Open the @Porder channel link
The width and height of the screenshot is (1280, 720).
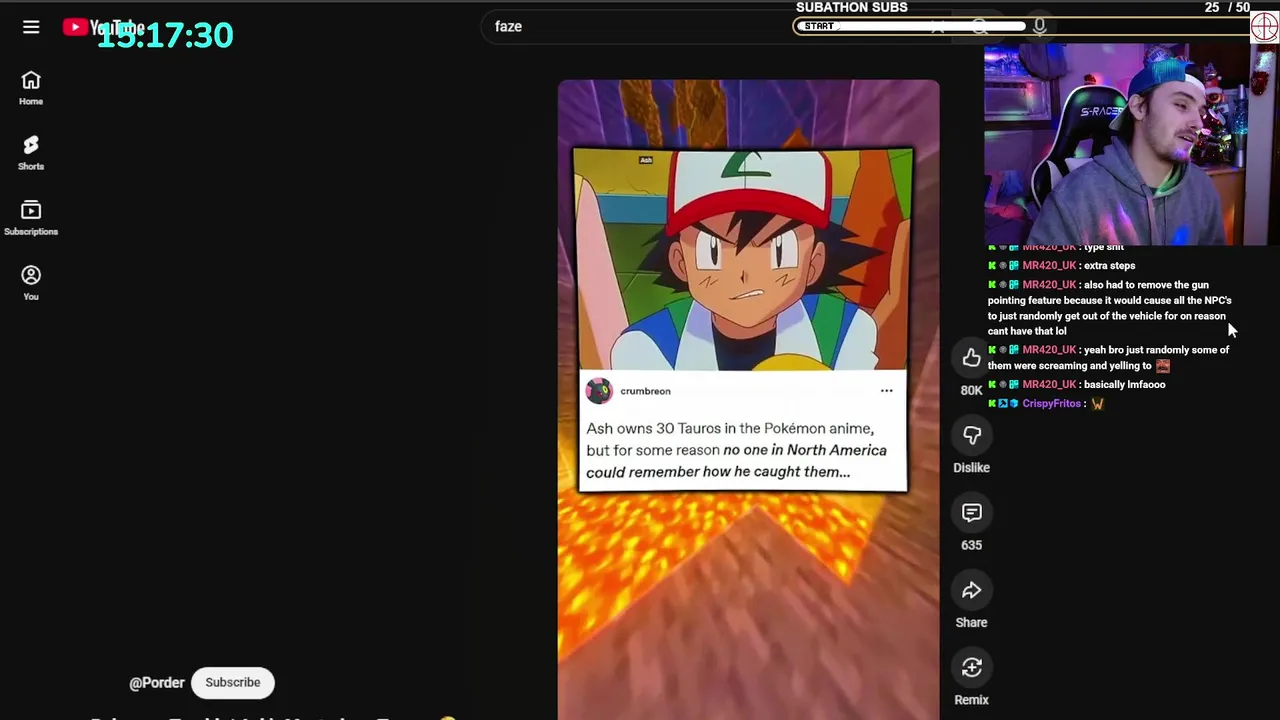[x=157, y=682]
